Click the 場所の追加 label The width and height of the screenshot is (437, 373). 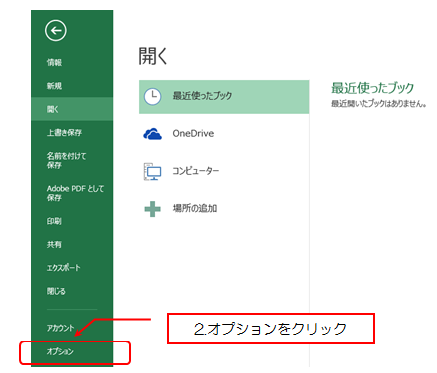pos(195,209)
